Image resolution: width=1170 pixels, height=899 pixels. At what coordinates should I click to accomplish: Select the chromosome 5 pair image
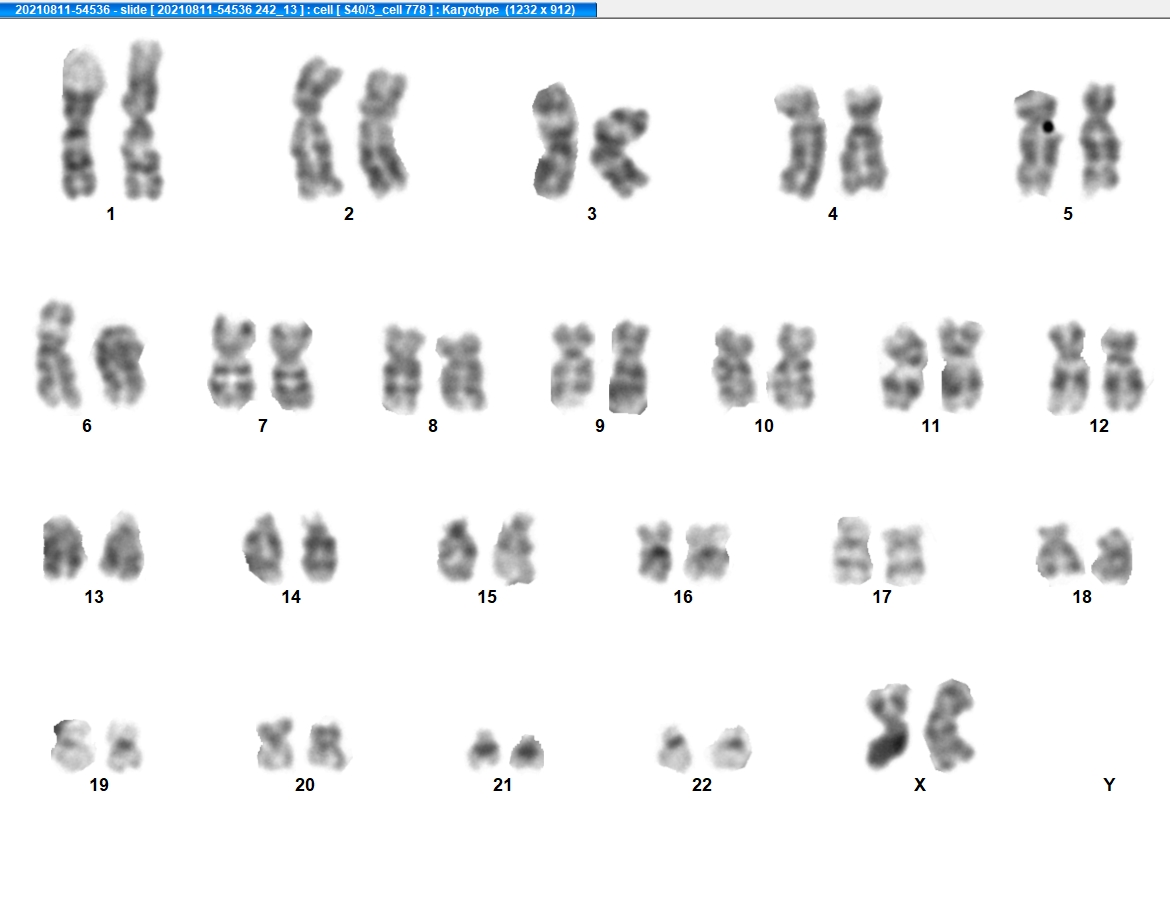pyautogui.click(x=1069, y=140)
